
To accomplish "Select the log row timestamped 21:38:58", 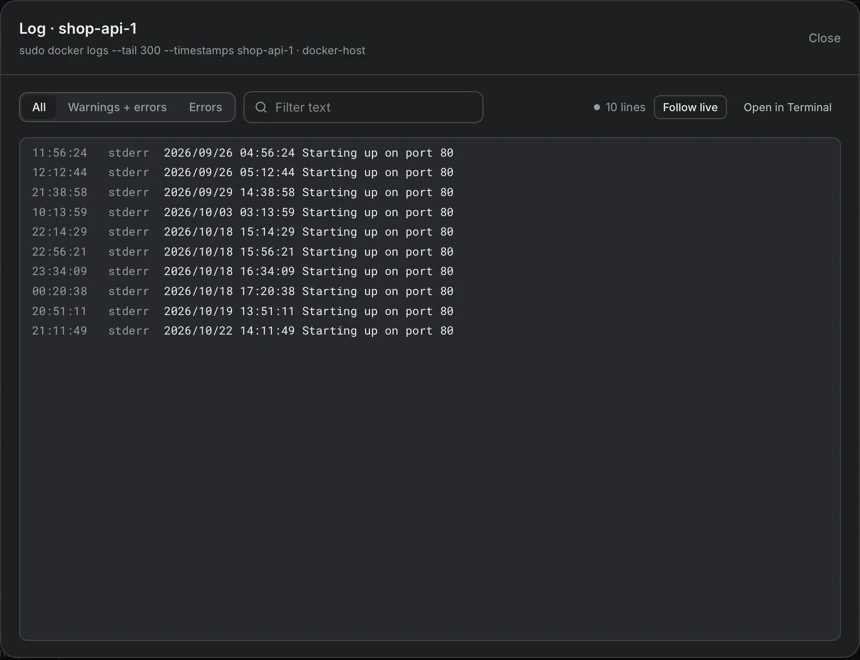I will pyautogui.click(x=429, y=192).
